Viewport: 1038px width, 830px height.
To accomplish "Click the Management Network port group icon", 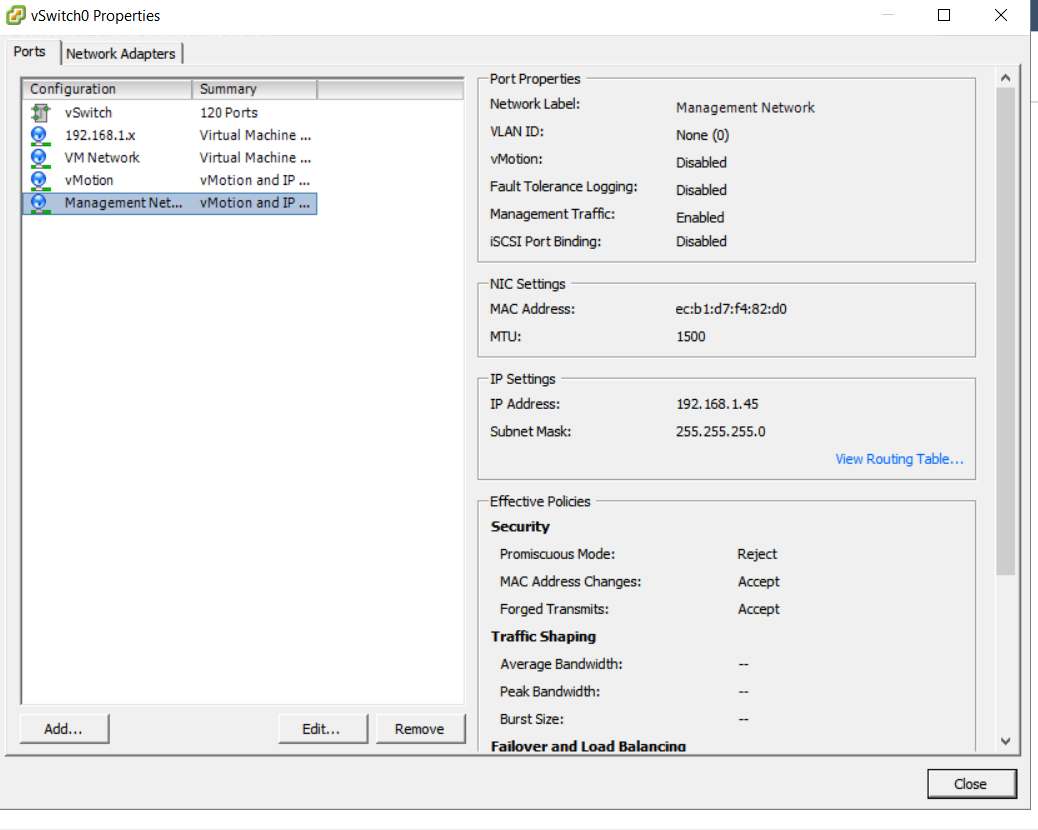I will (x=39, y=203).
